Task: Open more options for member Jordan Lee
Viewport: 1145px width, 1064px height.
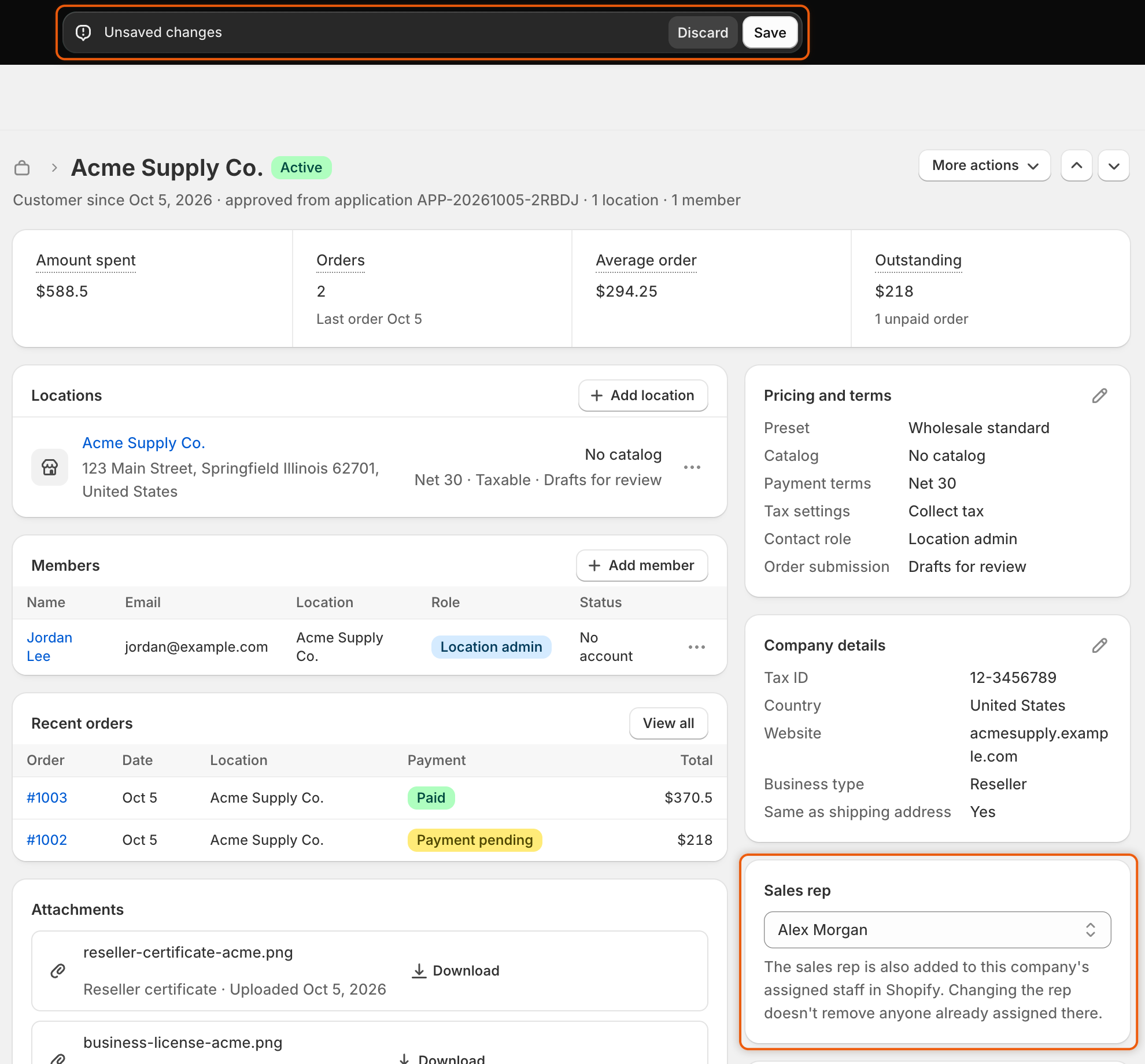Action: (697, 647)
